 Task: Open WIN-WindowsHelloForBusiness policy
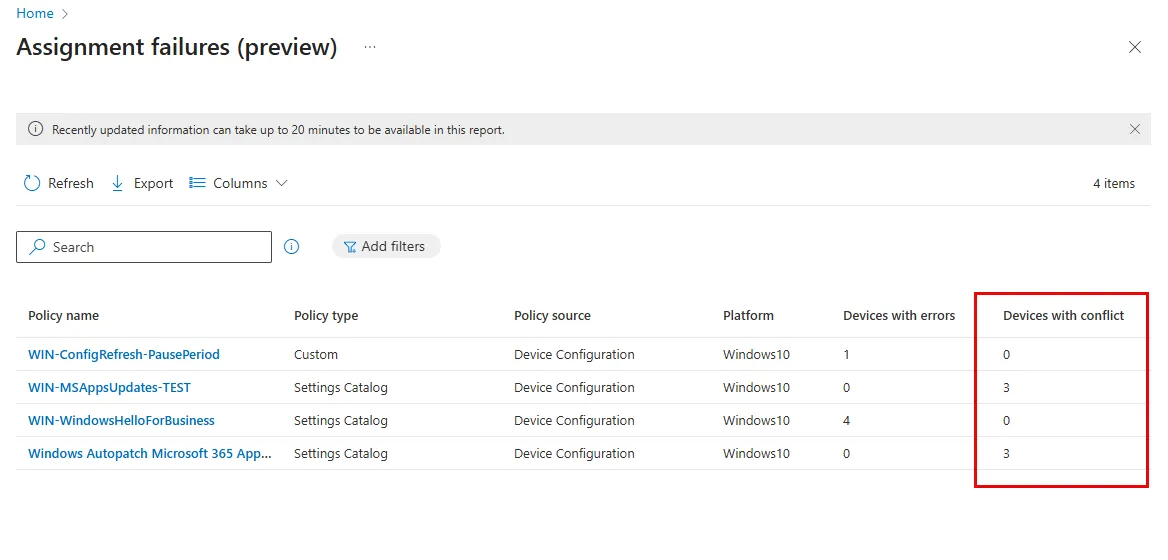pyautogui.click(x=121, y=420)
